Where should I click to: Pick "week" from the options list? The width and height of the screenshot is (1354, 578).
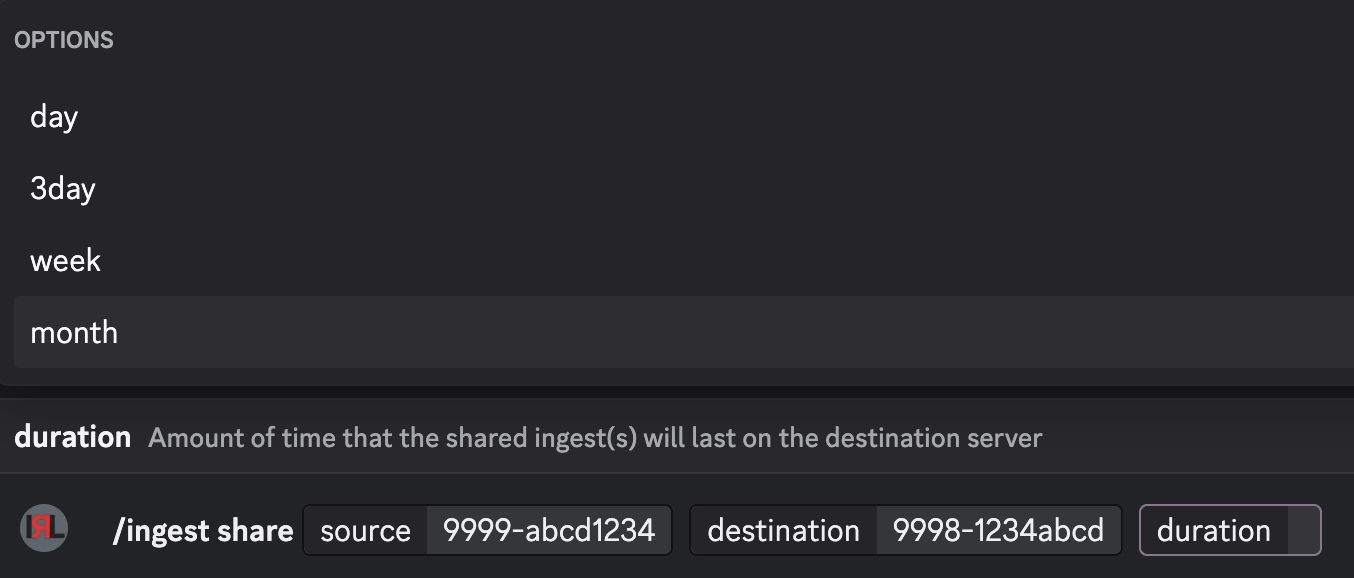tap(65, 260)
